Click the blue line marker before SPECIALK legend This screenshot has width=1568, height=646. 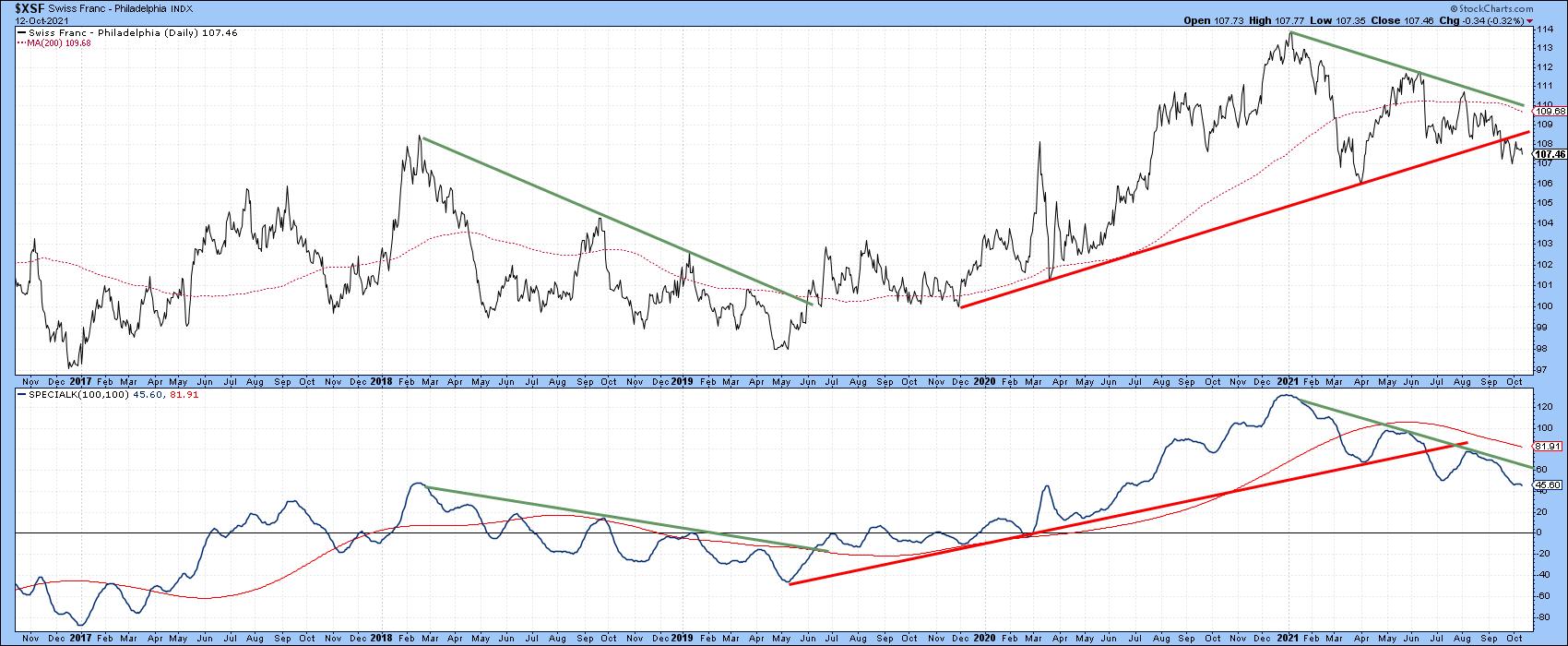click(x=22, y=394)
